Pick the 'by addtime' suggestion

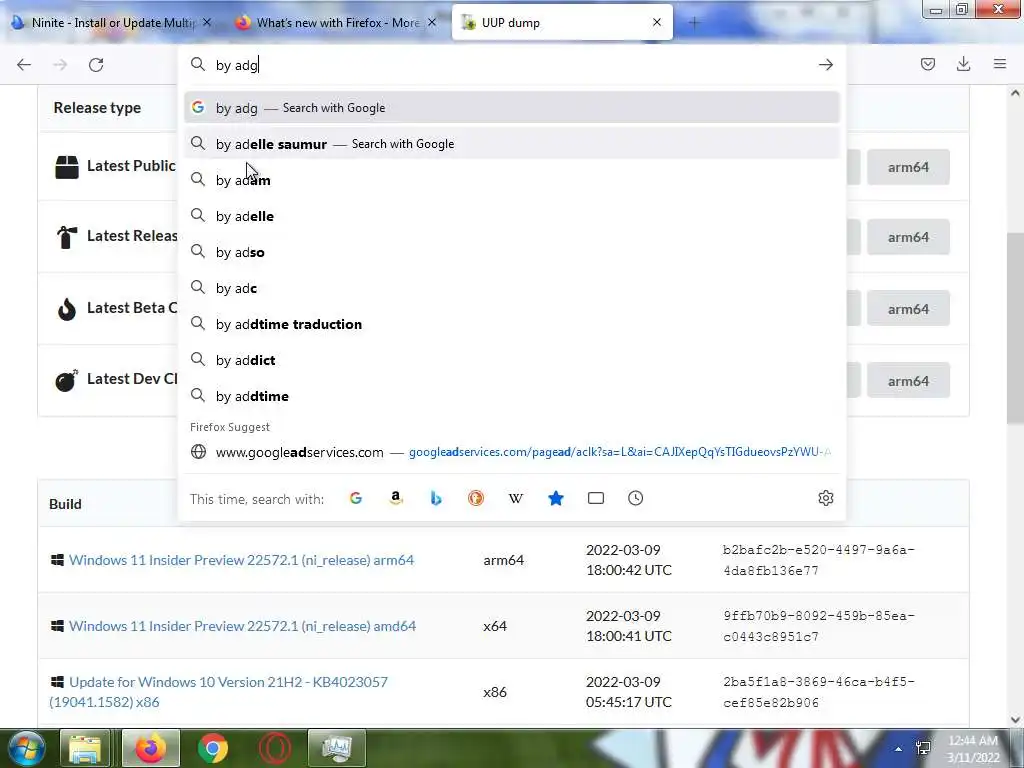coord(512,396)
